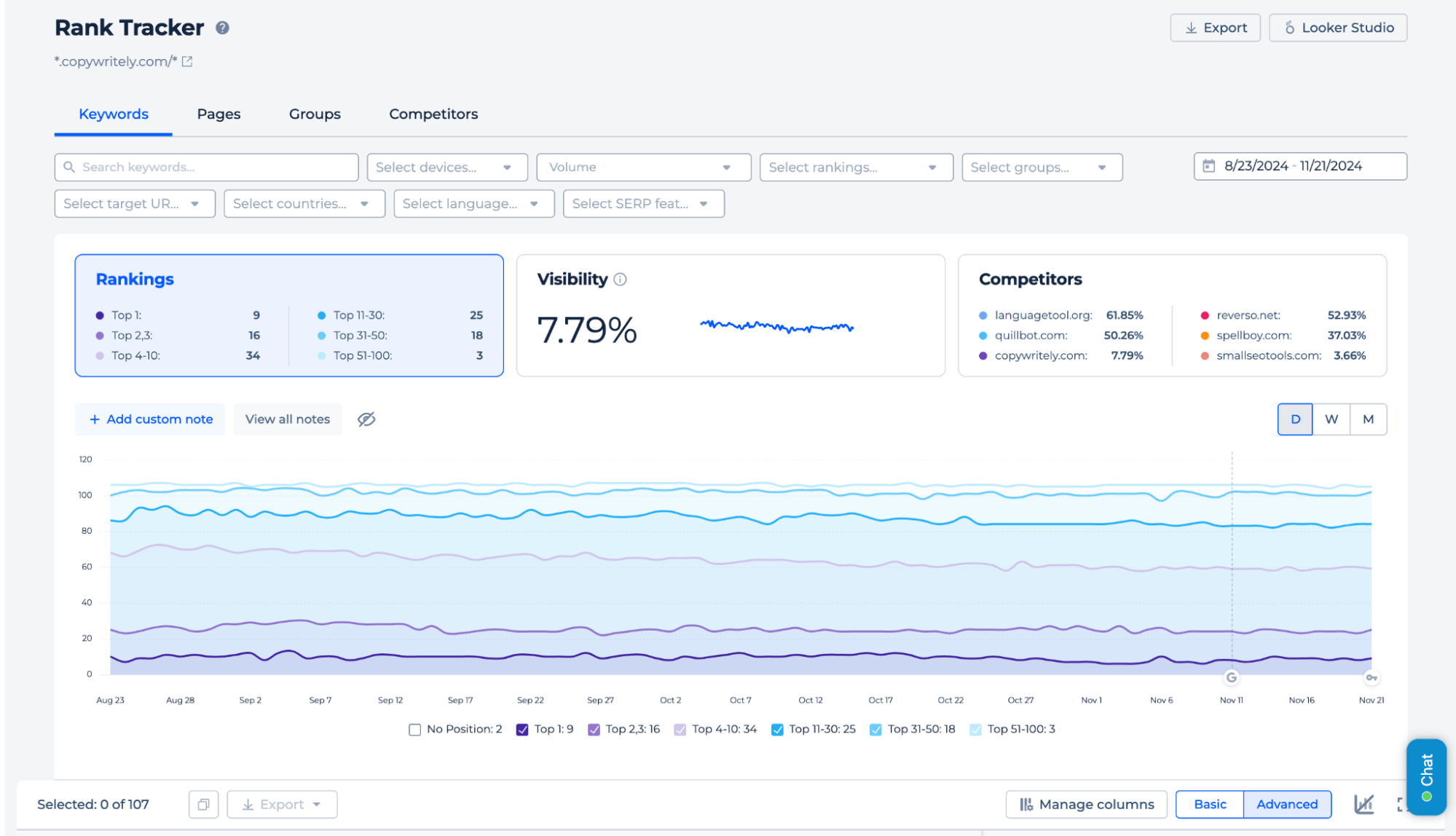
Task: Click the Advanced button
Action: pyautogui.click(x=1287, y=803)
